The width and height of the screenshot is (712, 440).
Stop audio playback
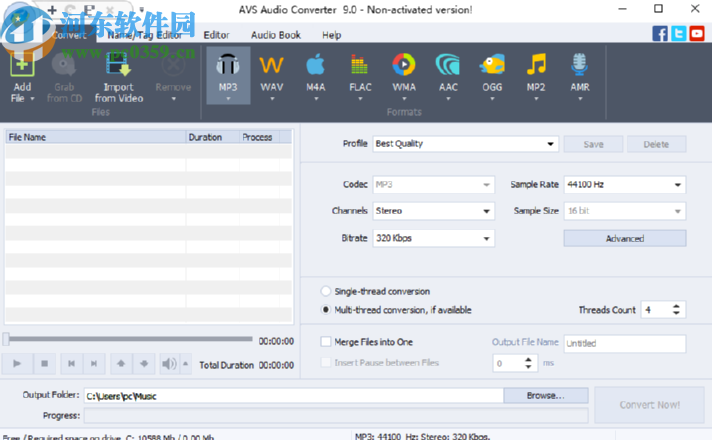point(44,364)
